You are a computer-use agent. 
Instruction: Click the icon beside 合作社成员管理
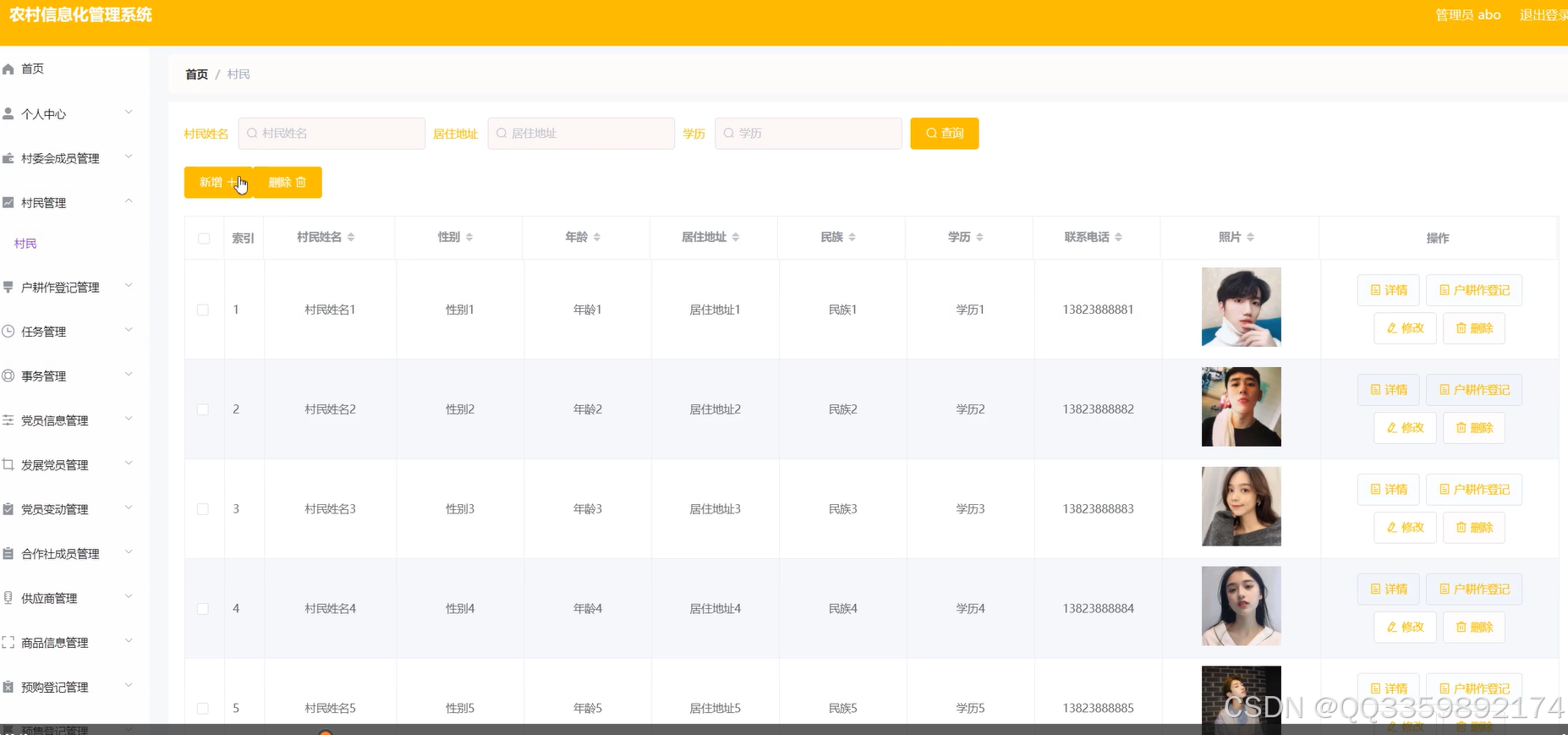(8, 553)
